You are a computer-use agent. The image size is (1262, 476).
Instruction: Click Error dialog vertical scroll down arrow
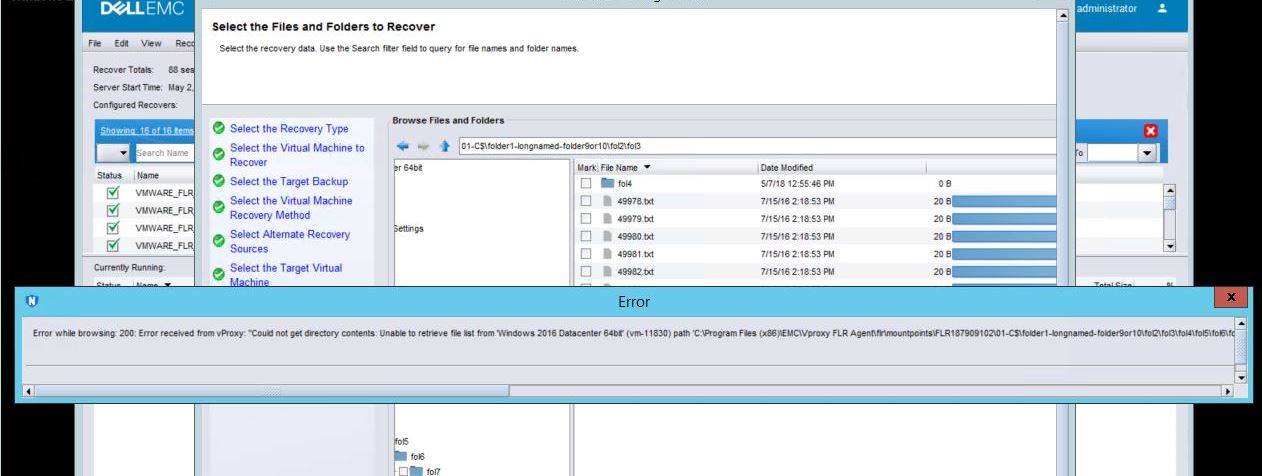click(x=1241, y=377)
